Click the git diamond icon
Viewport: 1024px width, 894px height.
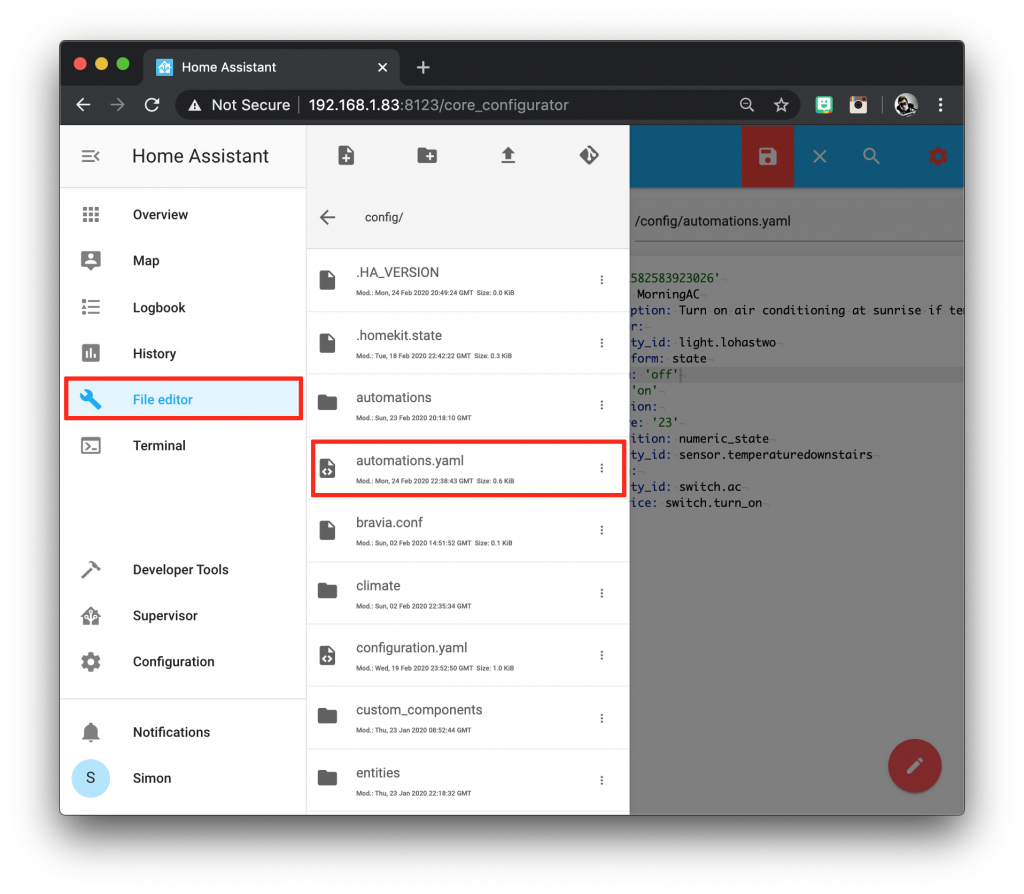pyautogui.click(x=589, y=155)
